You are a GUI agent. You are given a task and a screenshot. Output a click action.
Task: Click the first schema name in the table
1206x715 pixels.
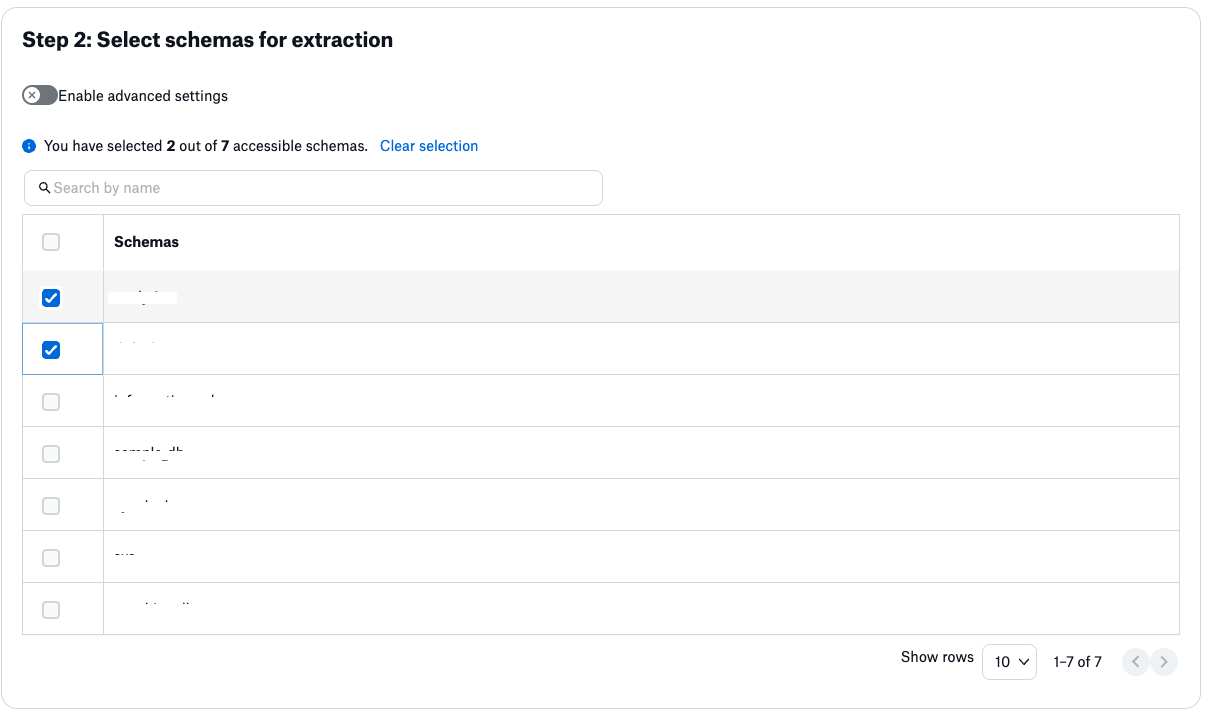tap(143, 298)
